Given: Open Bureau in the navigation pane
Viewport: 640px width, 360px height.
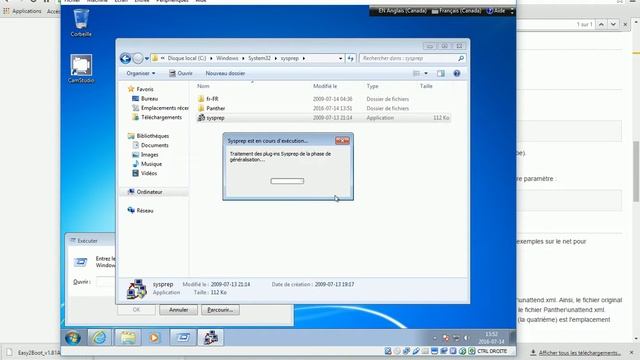Looking at the screenshot, I should pos(149,98).
